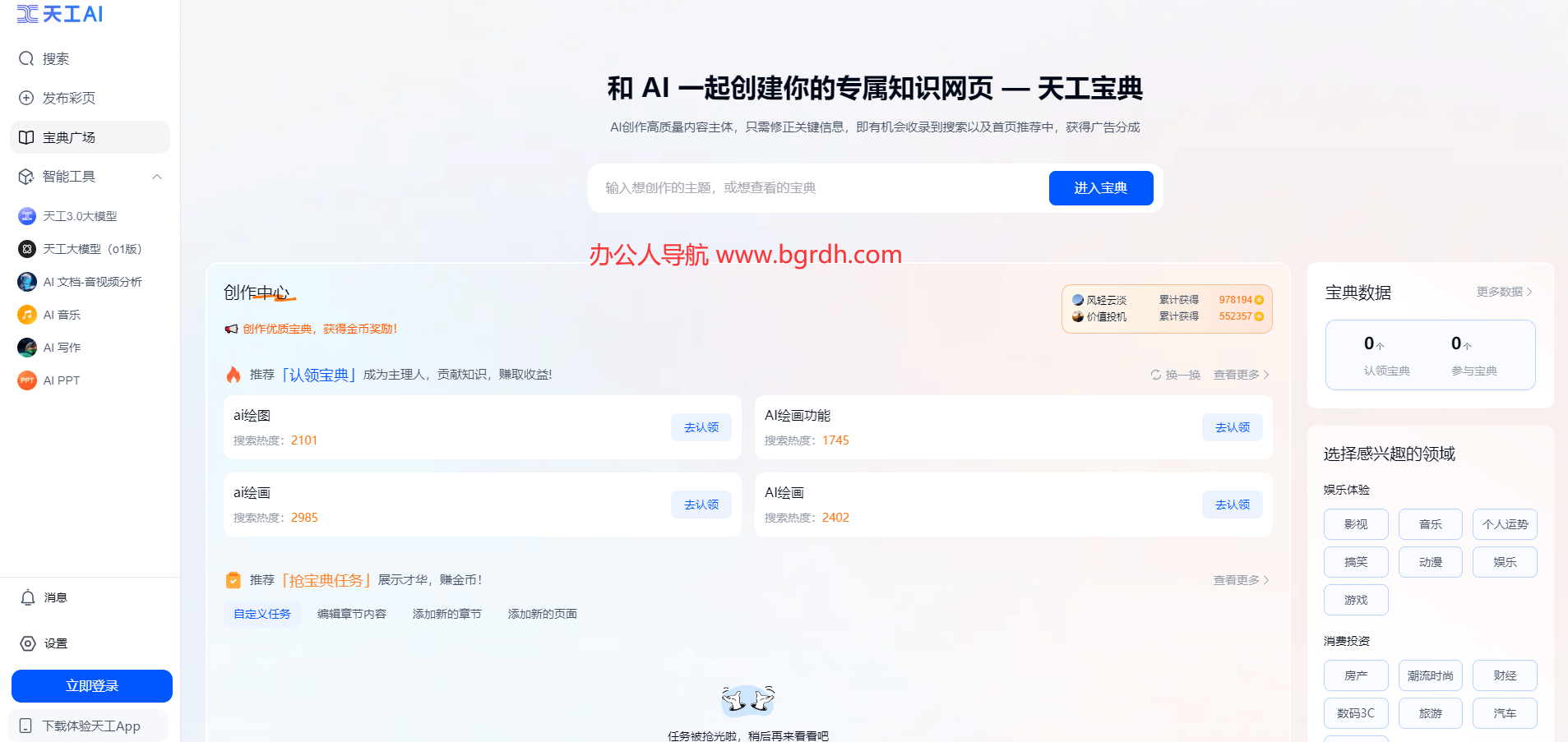Select the 动漫 interest tag
Viewport: 1568px width, 742px height.
(x=1431, y=562)
